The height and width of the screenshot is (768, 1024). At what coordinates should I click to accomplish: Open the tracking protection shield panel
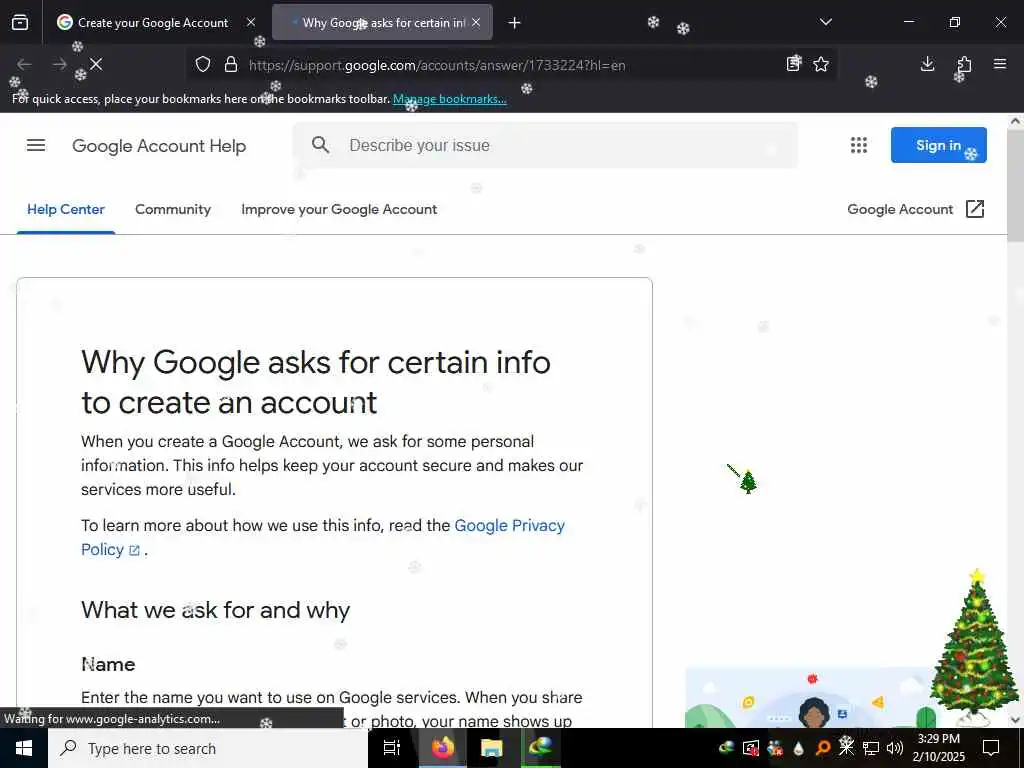[203, 65]
